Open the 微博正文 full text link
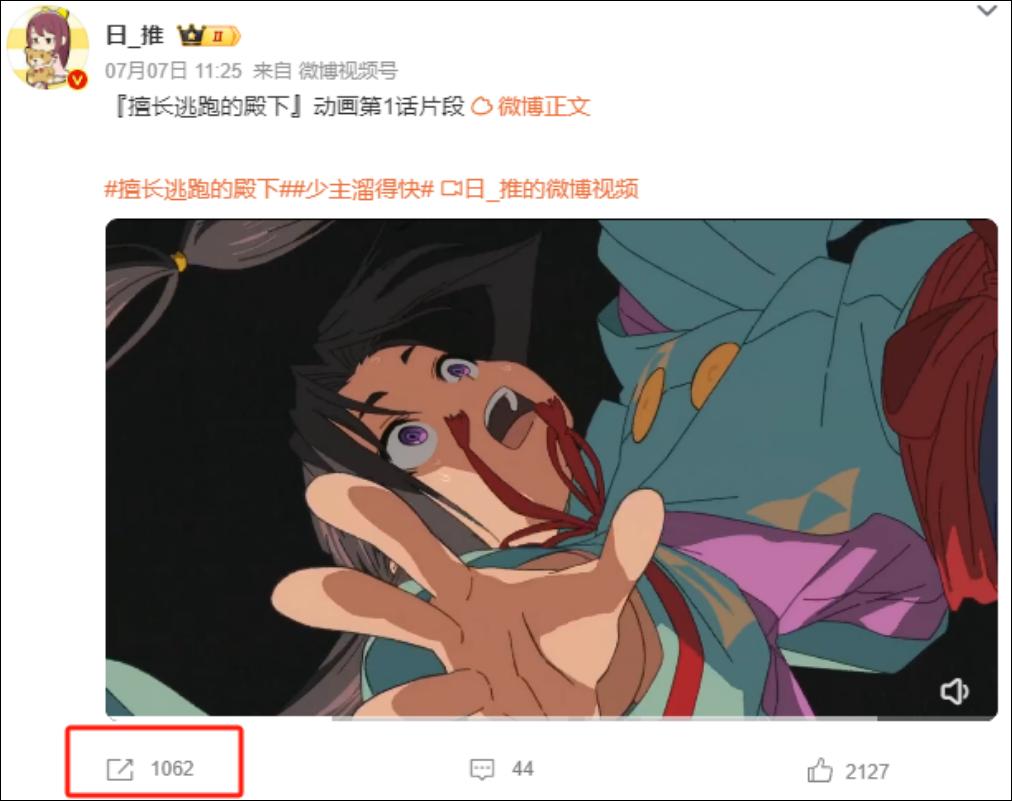1012x801 pixels. 543,106
